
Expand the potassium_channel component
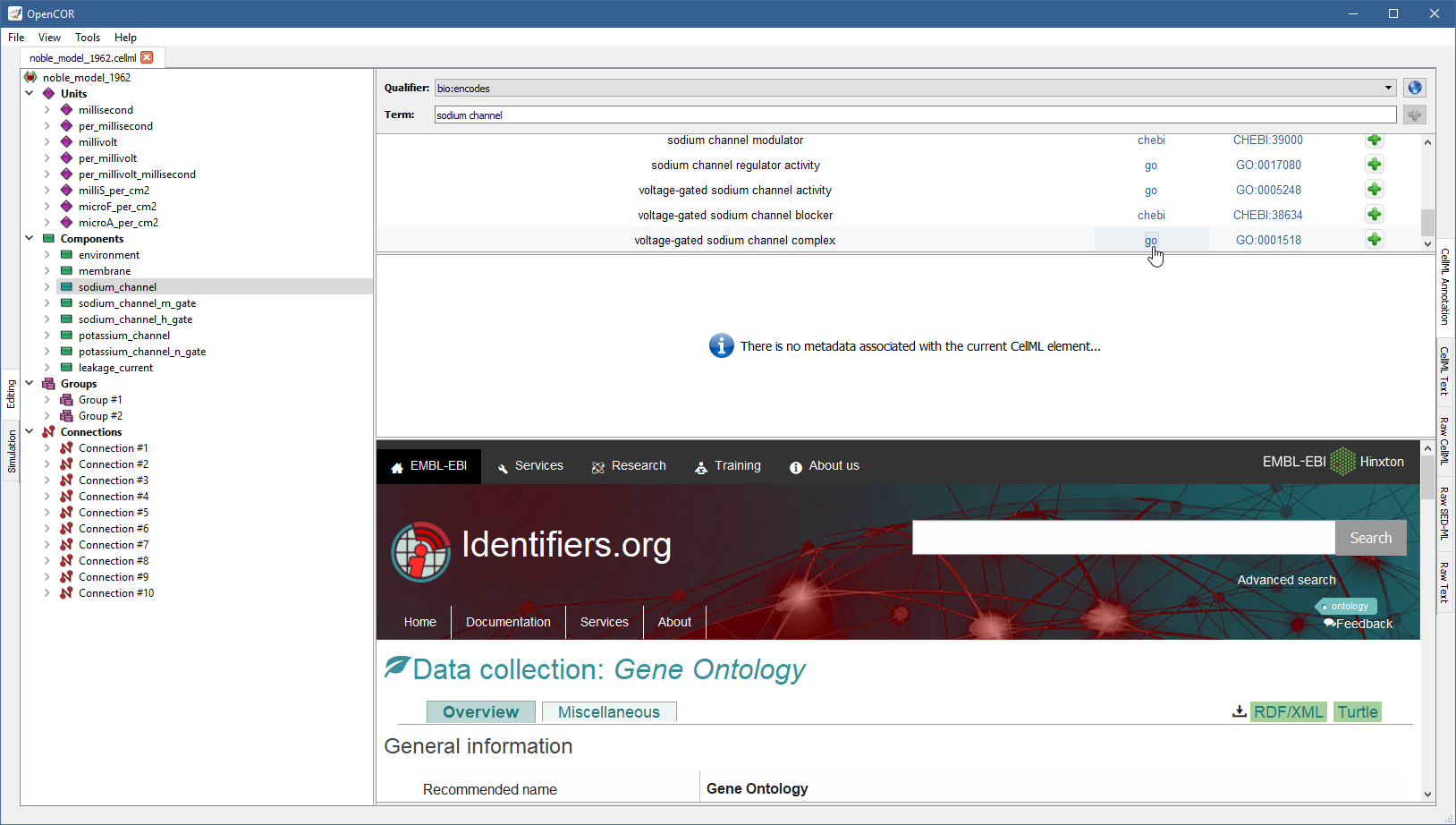(x=47, y=336)
